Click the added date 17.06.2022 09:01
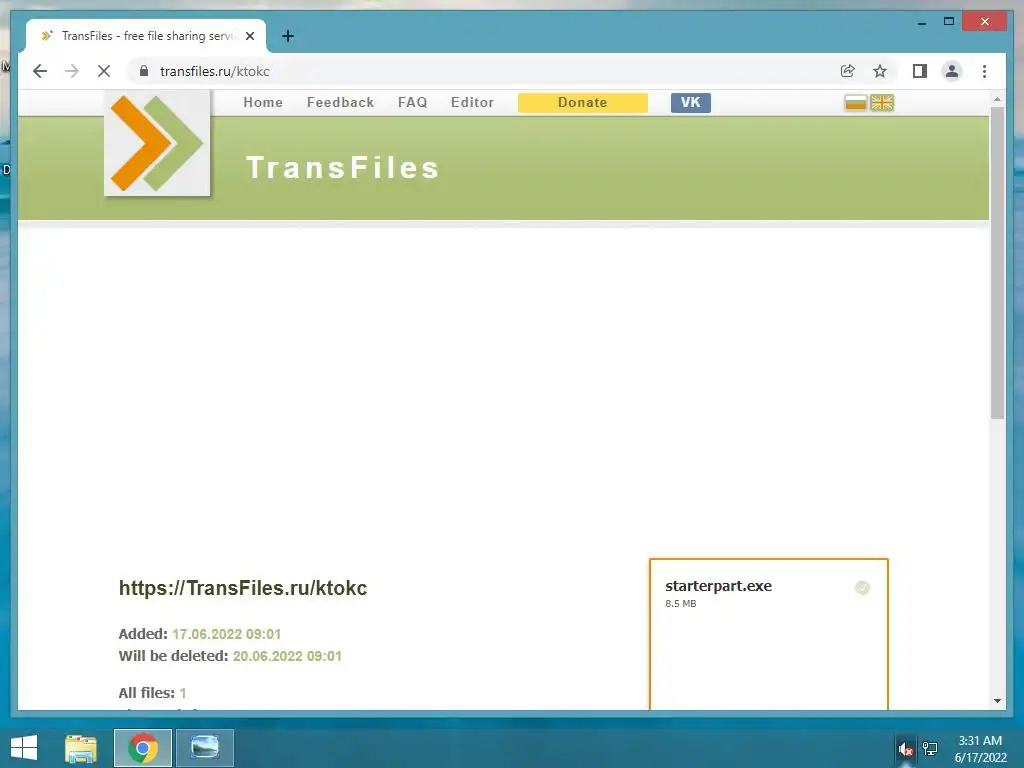The image size is (1024, 768). tap(227, 634)
